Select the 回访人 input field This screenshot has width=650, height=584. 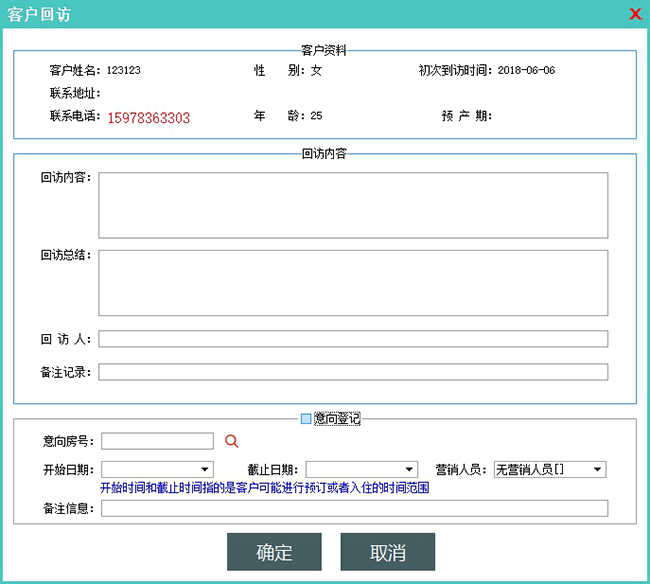point(352,339)
